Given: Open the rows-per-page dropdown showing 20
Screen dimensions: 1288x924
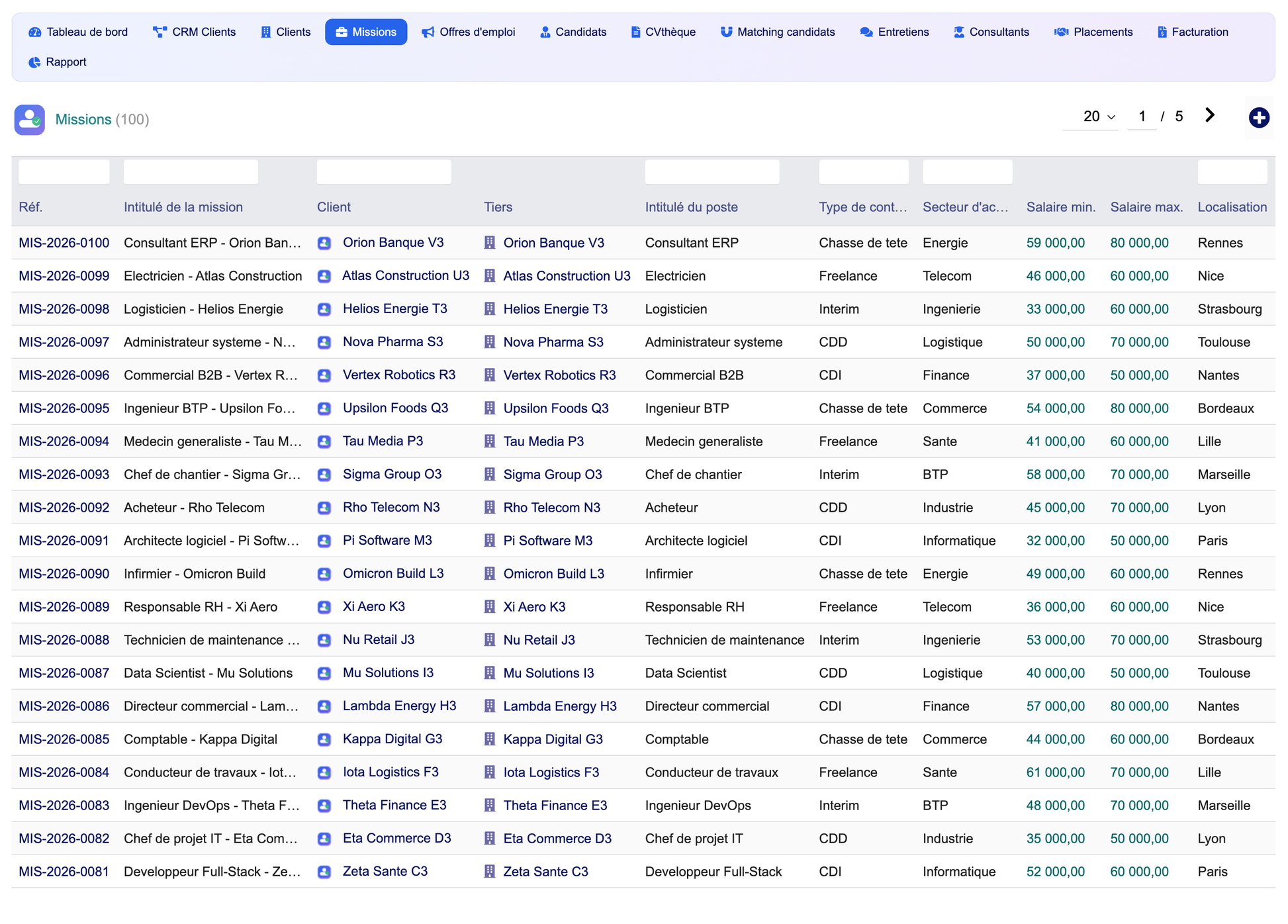Looking at the screenshot, I should point(1090,116).
